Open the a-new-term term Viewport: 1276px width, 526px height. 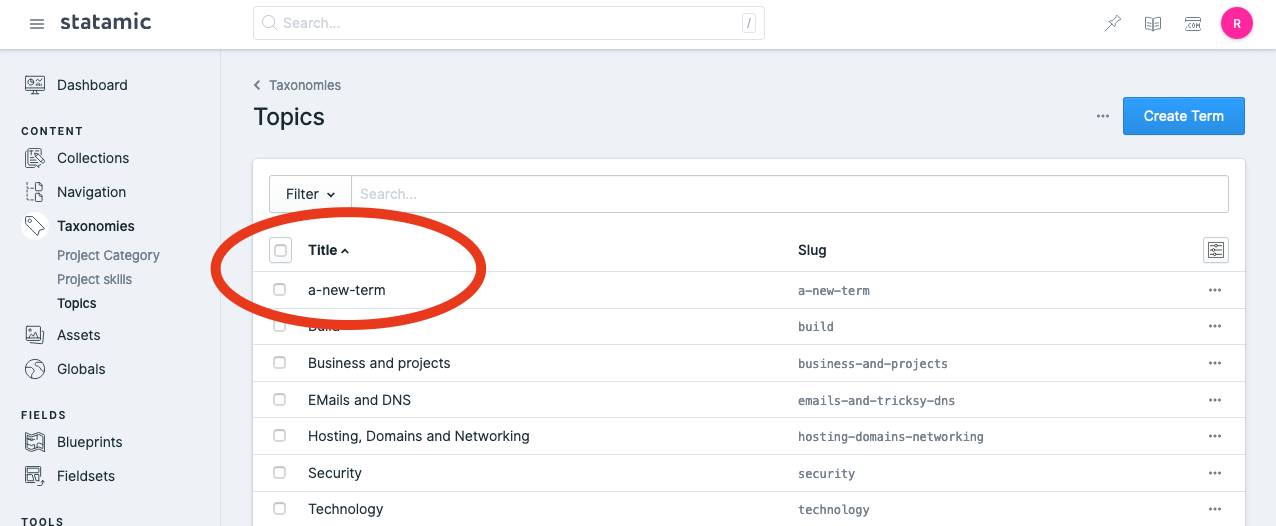[x=346, y=290]
